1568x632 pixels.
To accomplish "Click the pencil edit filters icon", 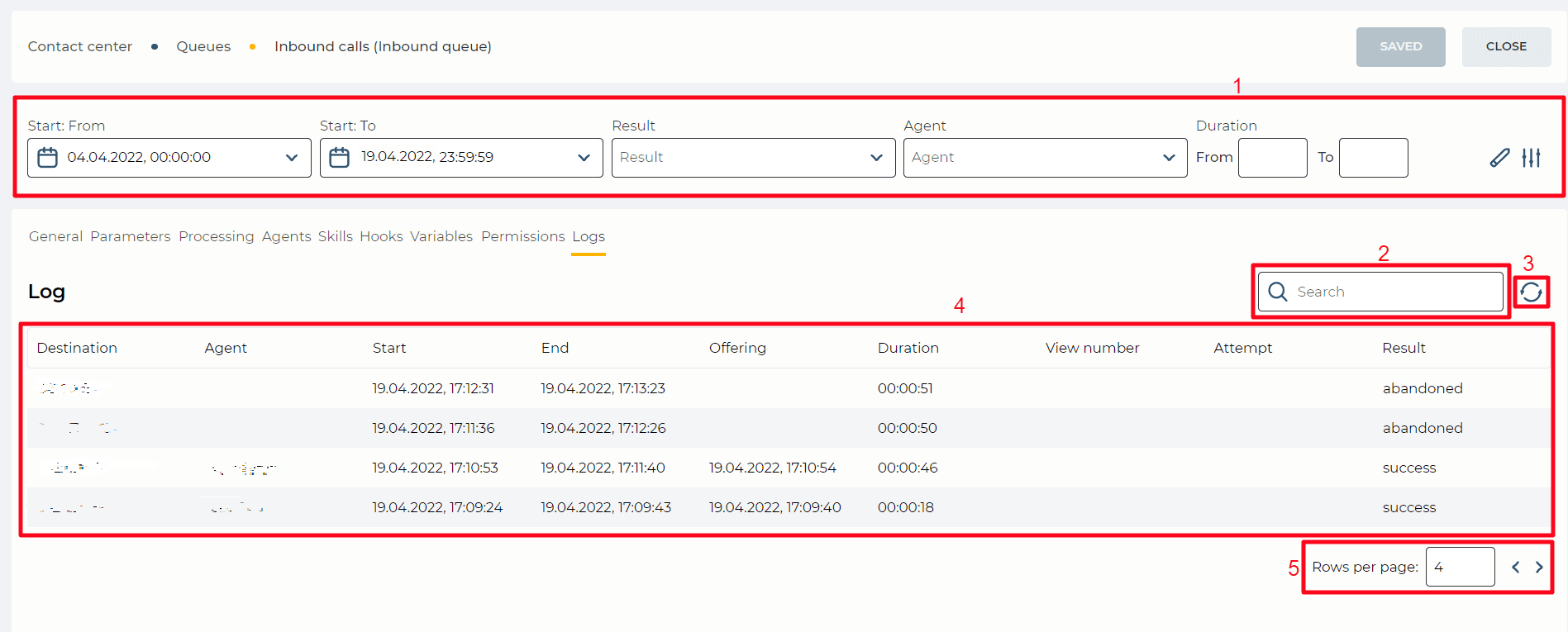I will (x=1499, y=157).
